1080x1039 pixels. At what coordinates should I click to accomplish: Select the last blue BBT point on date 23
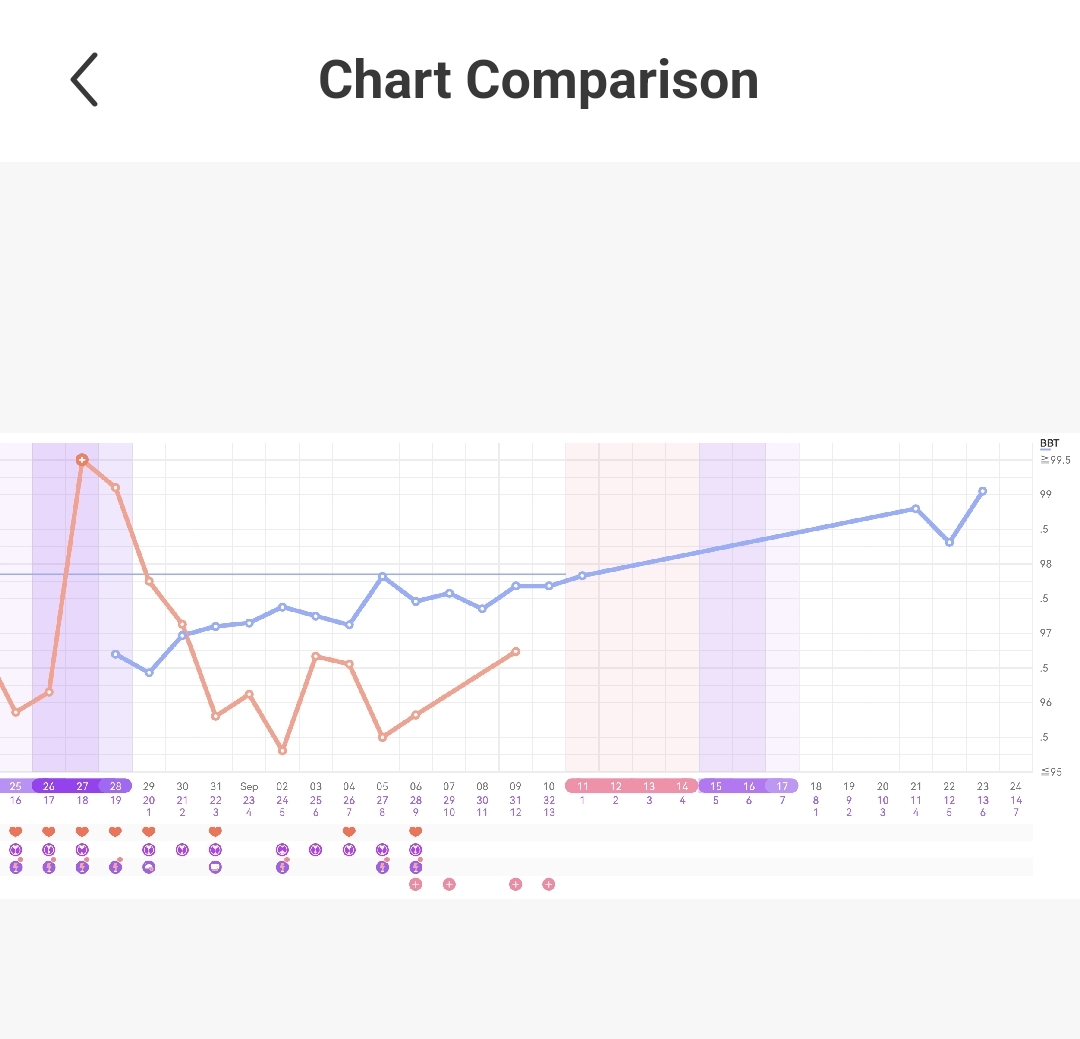coord(983,491)
